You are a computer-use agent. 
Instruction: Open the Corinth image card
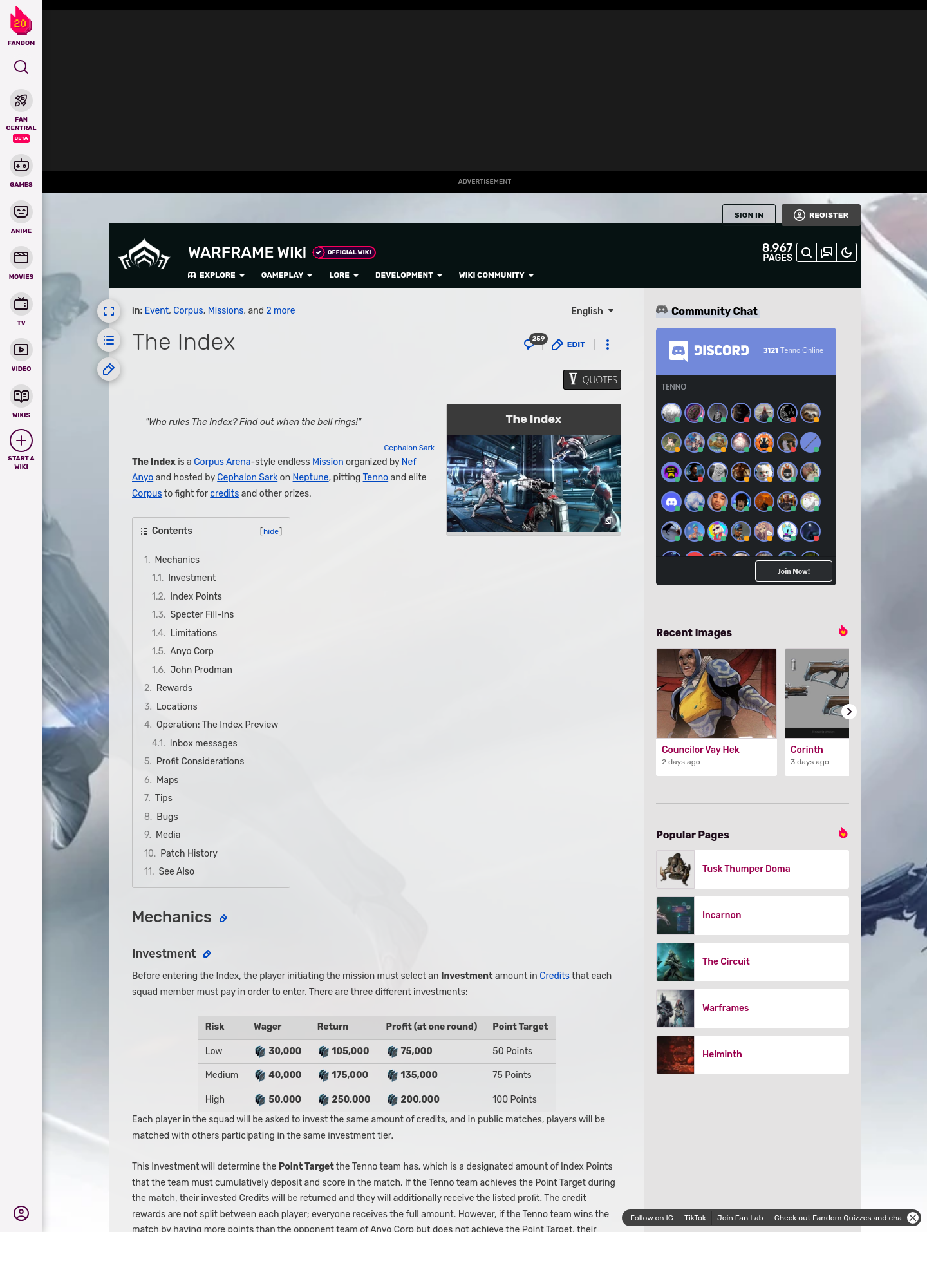(x=817, y=712)
